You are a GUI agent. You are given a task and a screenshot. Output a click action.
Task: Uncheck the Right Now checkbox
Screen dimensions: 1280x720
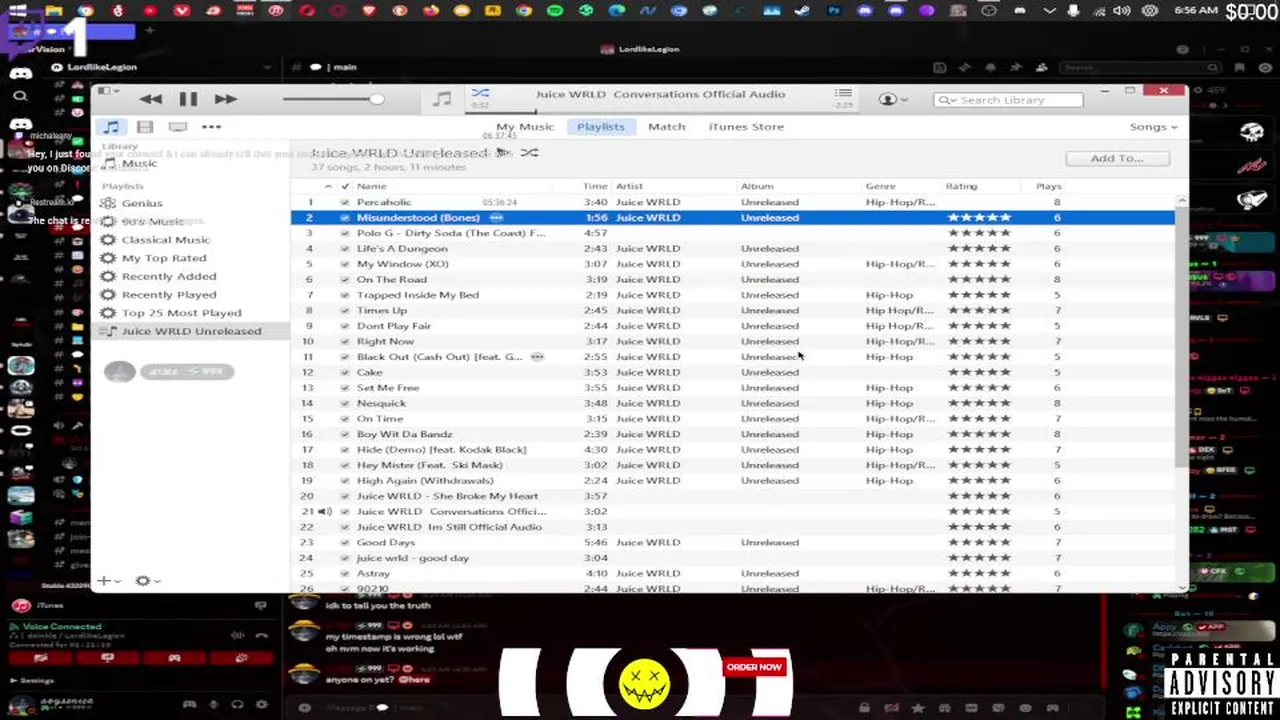(345, 342)
